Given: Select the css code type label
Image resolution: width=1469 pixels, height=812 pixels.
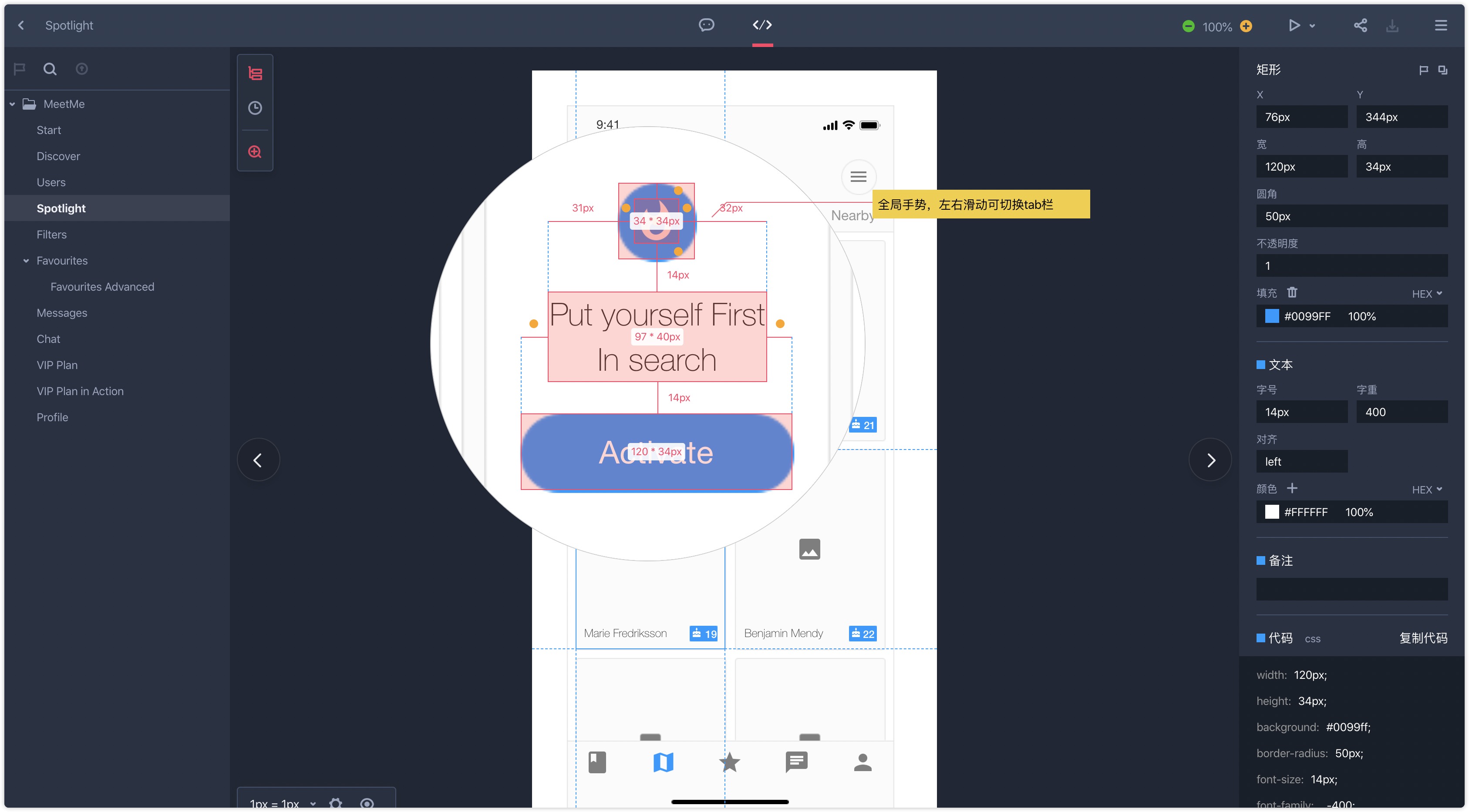Looking at the screenshot, I should click(1312, 639).
